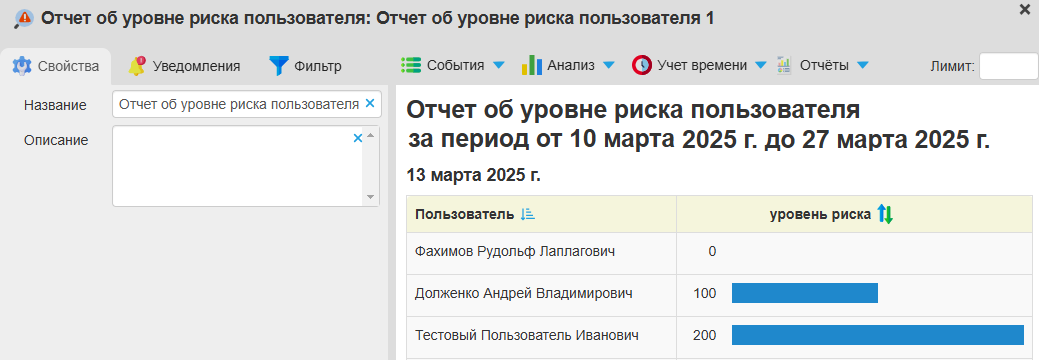Image resolution: width=1039 pixels, height=360 pixels.
Task: Click Описание scrollbar up arrow
Action: click(370, 135)
